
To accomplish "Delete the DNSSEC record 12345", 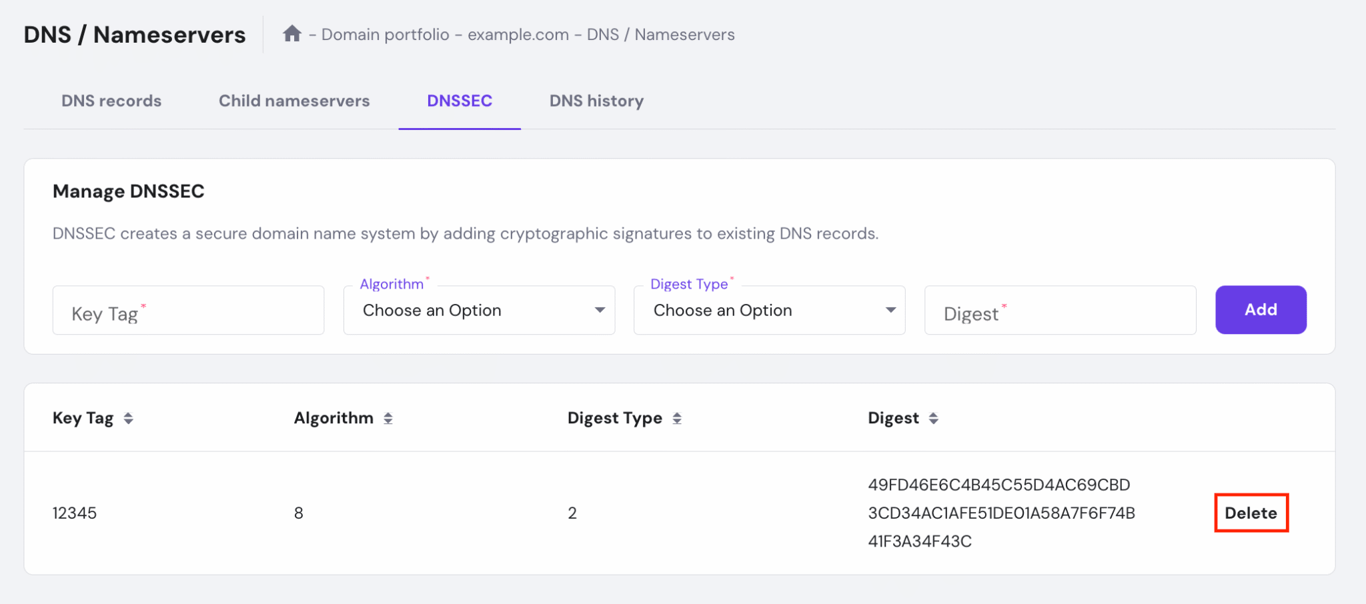I will click(1251, 512).
